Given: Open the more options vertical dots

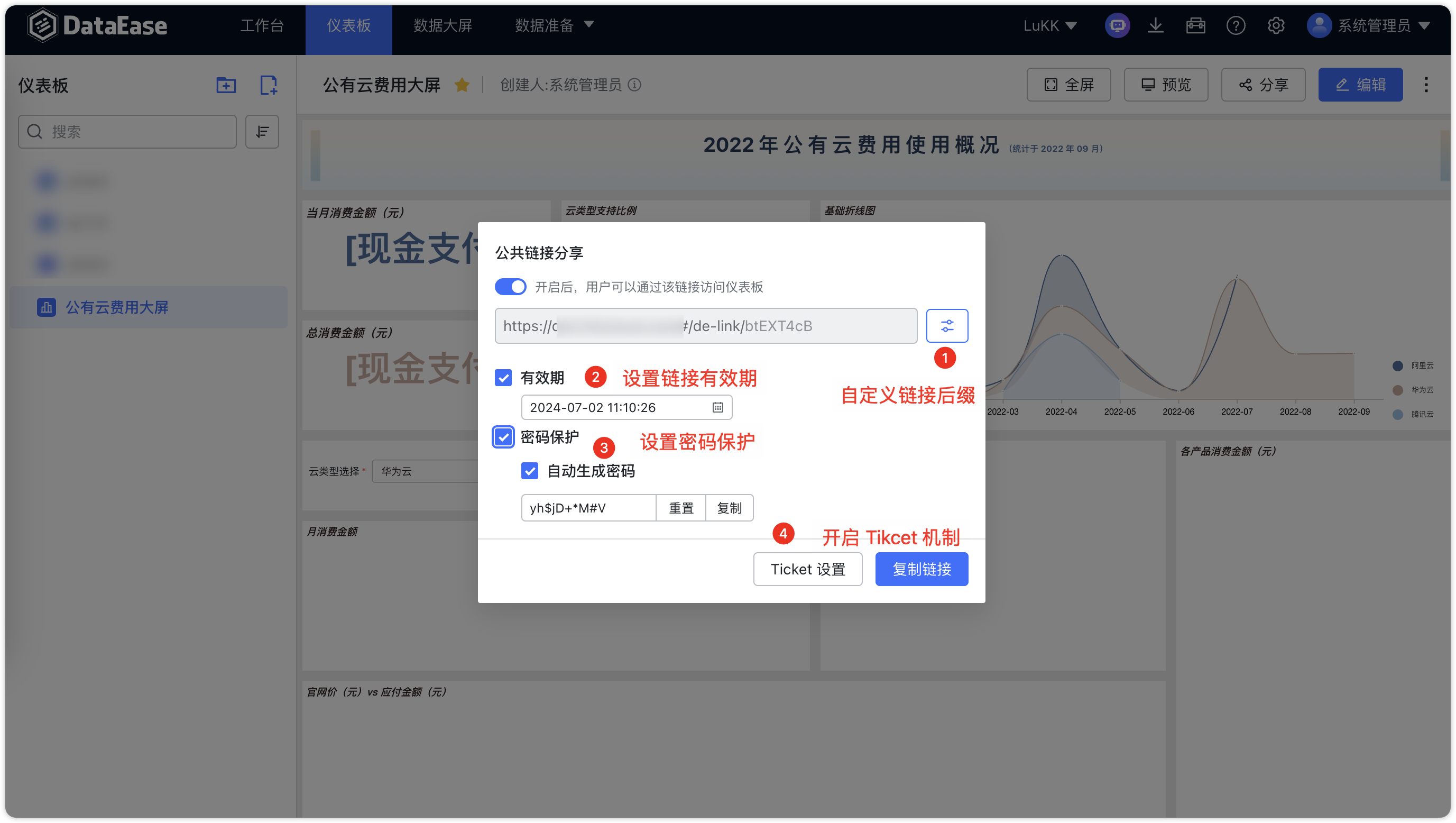Looking at the screenshot, I should click(x=1426, y=85).
